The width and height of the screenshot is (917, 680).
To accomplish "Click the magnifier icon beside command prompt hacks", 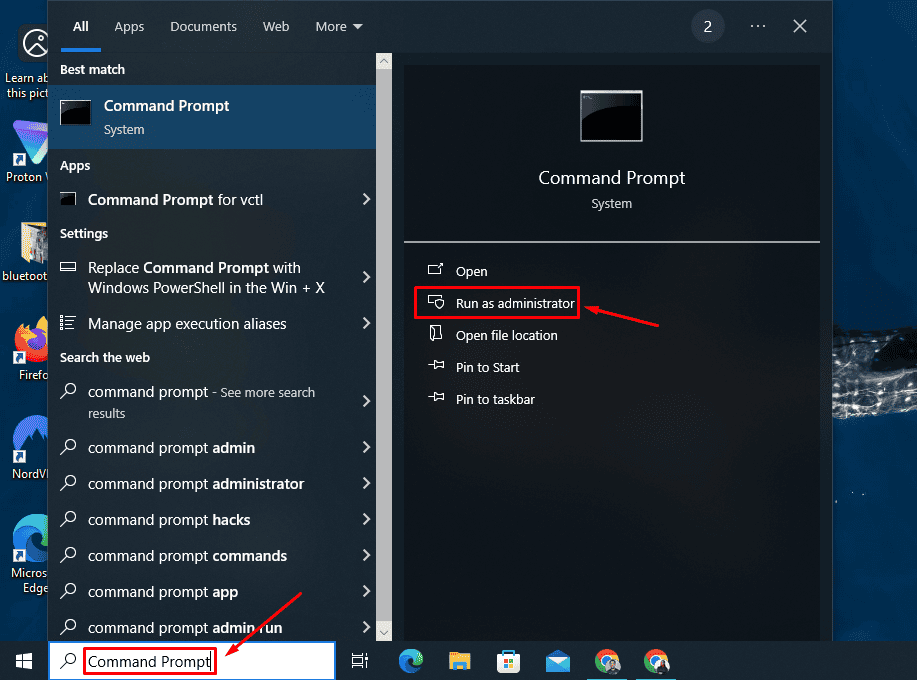I will click(x=68, y=519).
